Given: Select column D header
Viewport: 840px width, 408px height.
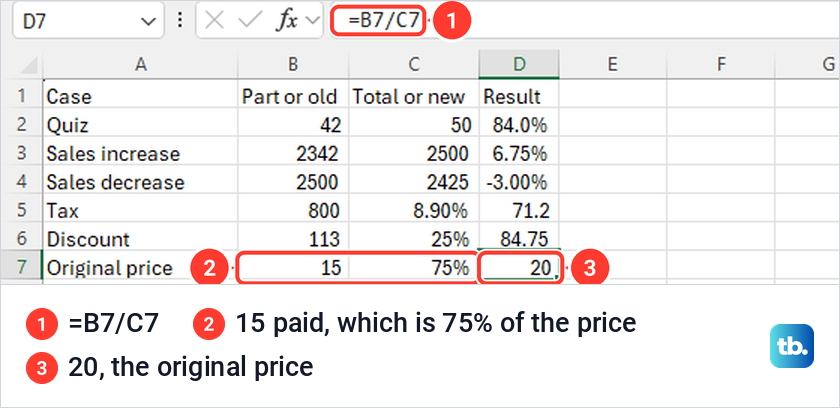Looking at the screenshot, I should pyautogui.click(x=519, y=65).
